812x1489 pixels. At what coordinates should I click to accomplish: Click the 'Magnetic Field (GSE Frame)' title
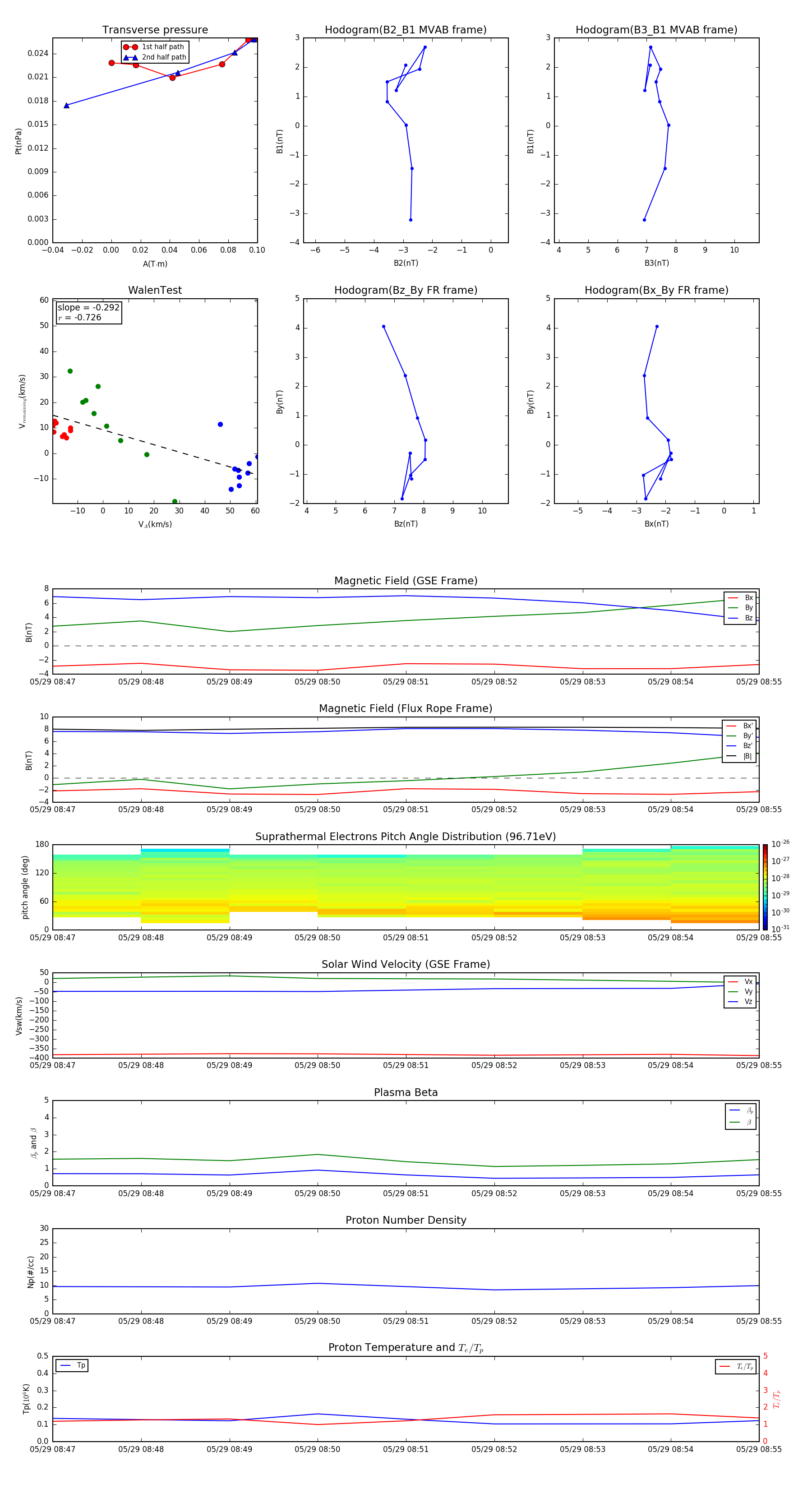(406, 581)
